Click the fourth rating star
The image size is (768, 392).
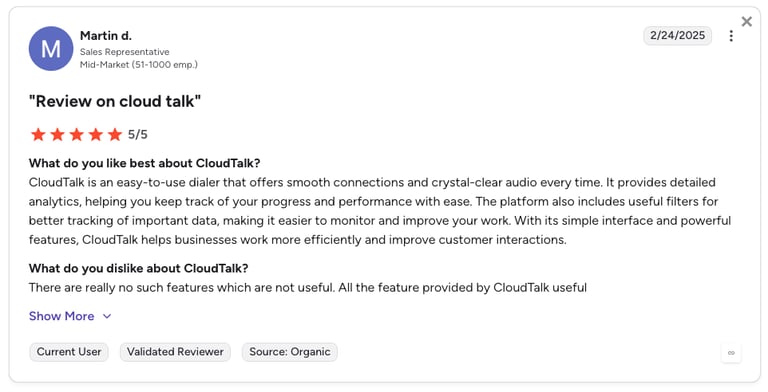click(96, 134)
